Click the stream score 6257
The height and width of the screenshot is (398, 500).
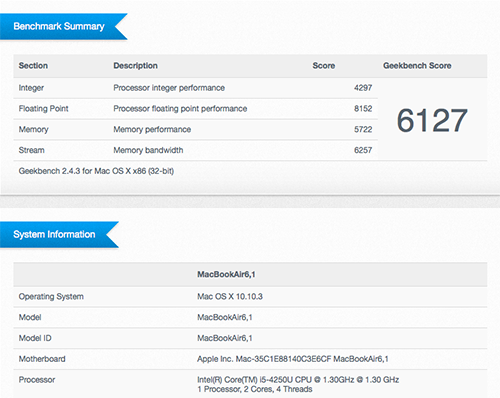click(x=363, y=150)
